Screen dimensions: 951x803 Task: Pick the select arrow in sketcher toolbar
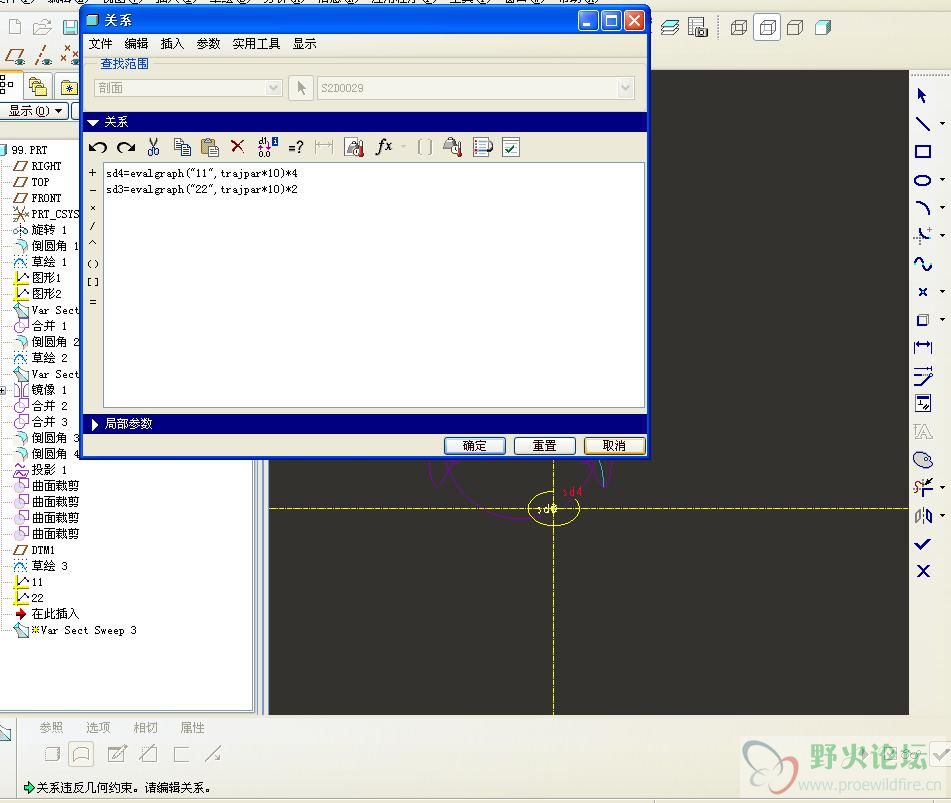point(922,95)
